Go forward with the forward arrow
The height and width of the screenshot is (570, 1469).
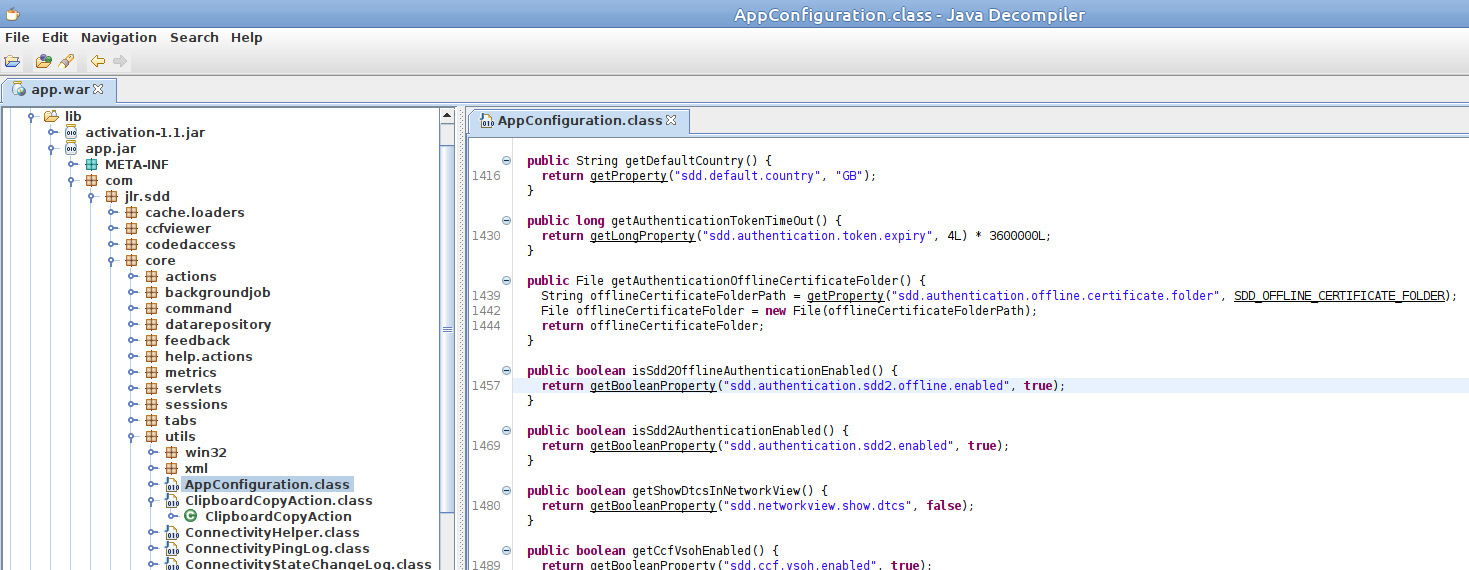pos(120,61)
